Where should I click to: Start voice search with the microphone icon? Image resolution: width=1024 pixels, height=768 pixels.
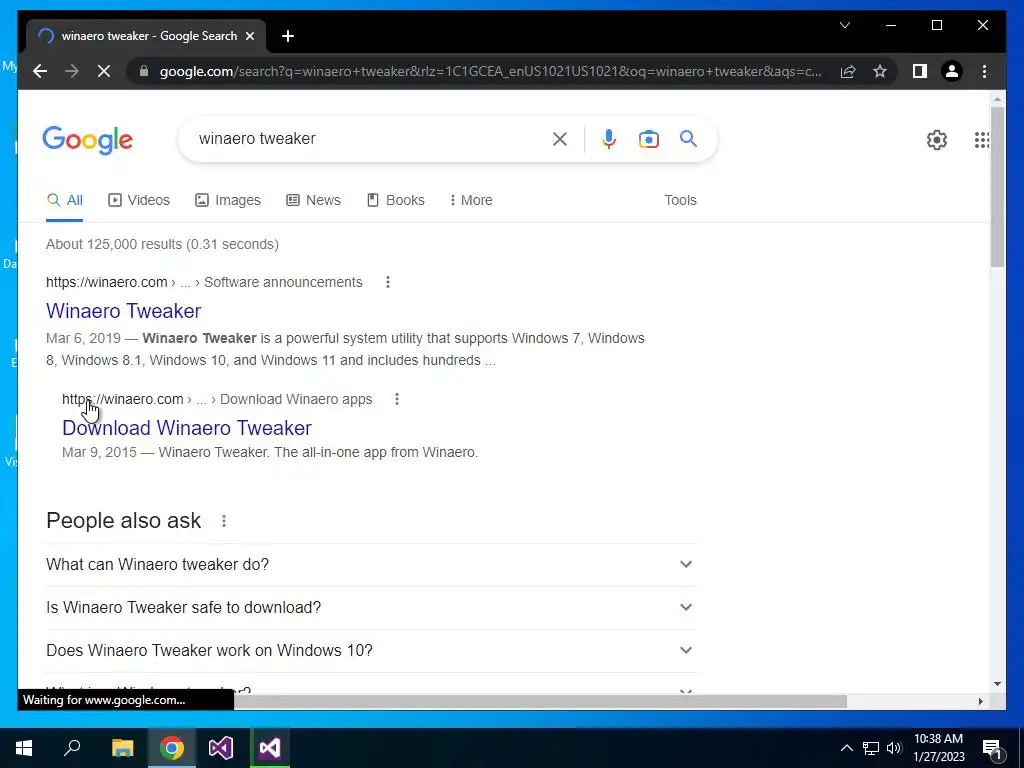coord(609,138)
